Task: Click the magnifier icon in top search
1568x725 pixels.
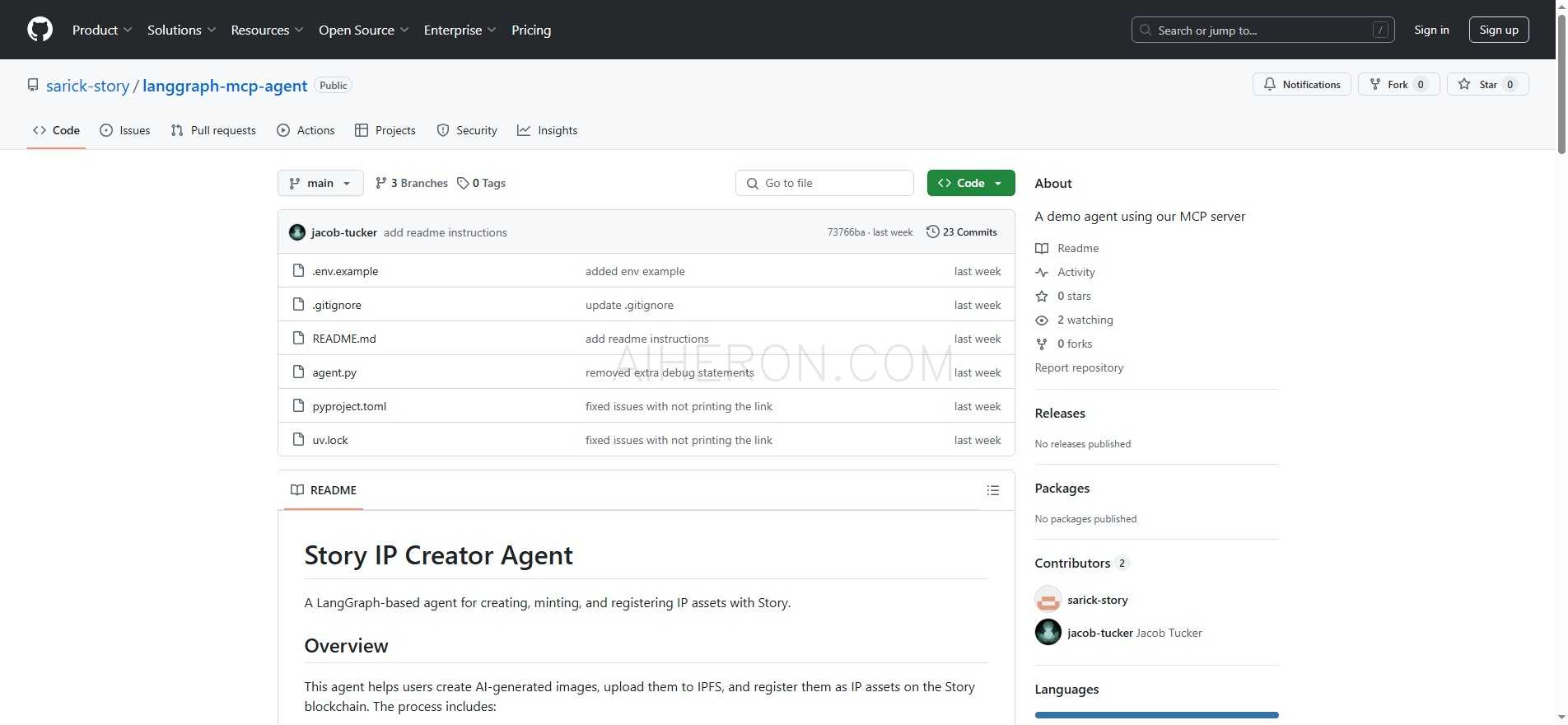Action: 1146,30
